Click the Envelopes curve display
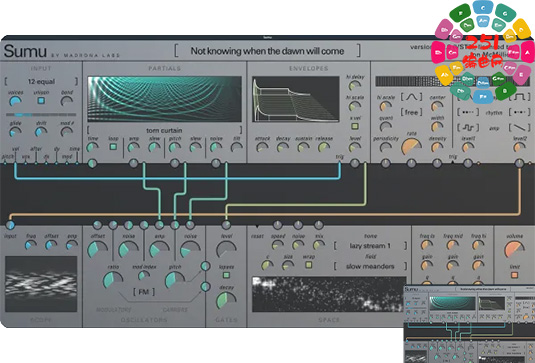The image size is (535, 363). click(295, 99)
